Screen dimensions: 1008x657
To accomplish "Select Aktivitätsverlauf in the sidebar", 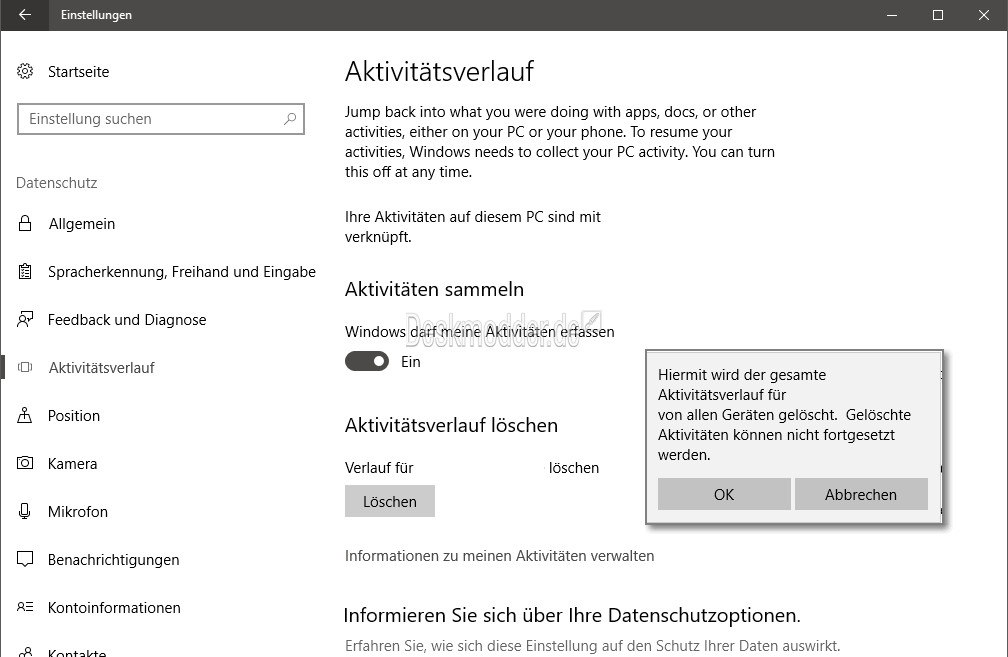I will pos(102,368).
